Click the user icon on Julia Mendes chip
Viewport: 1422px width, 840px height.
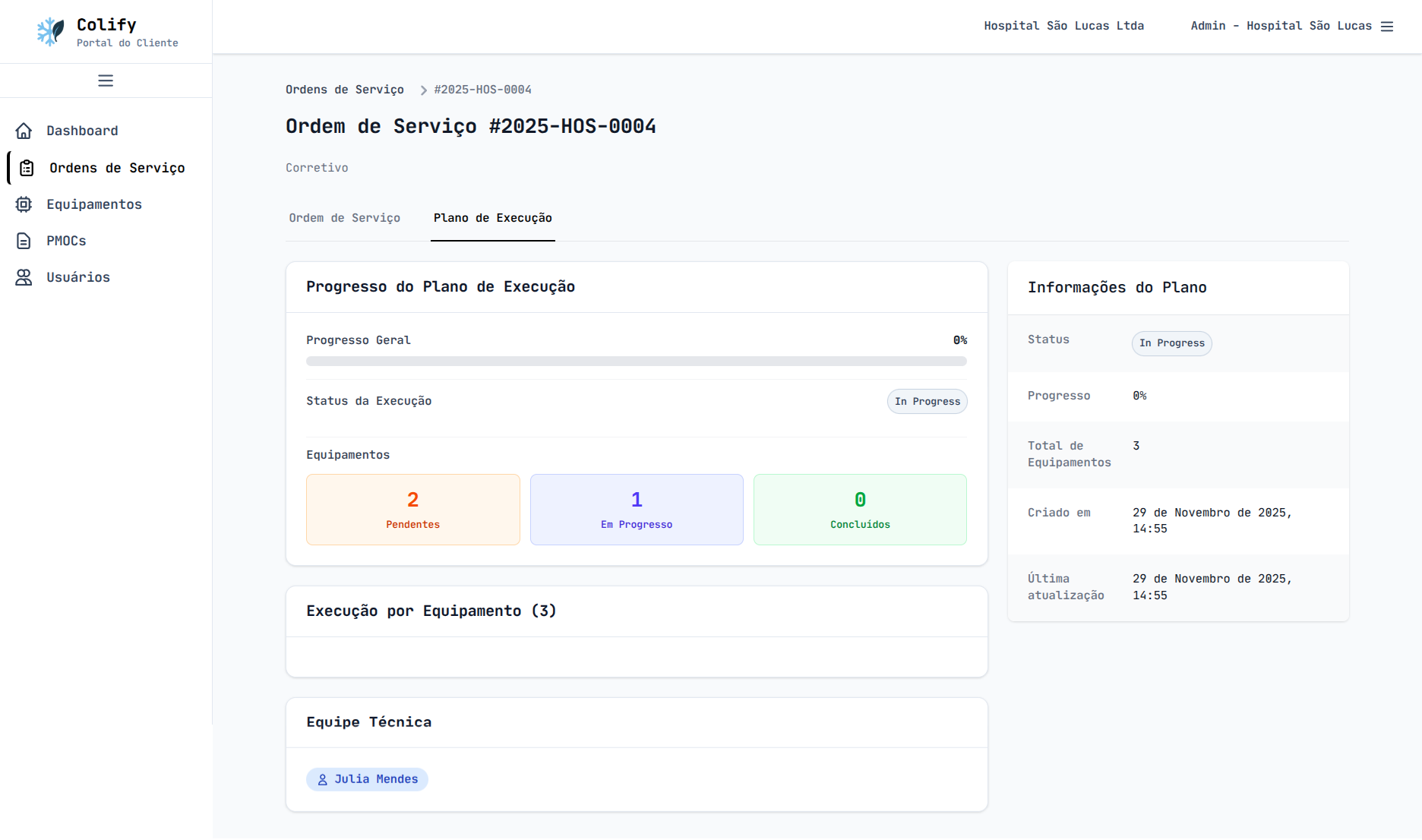[322, 780]
